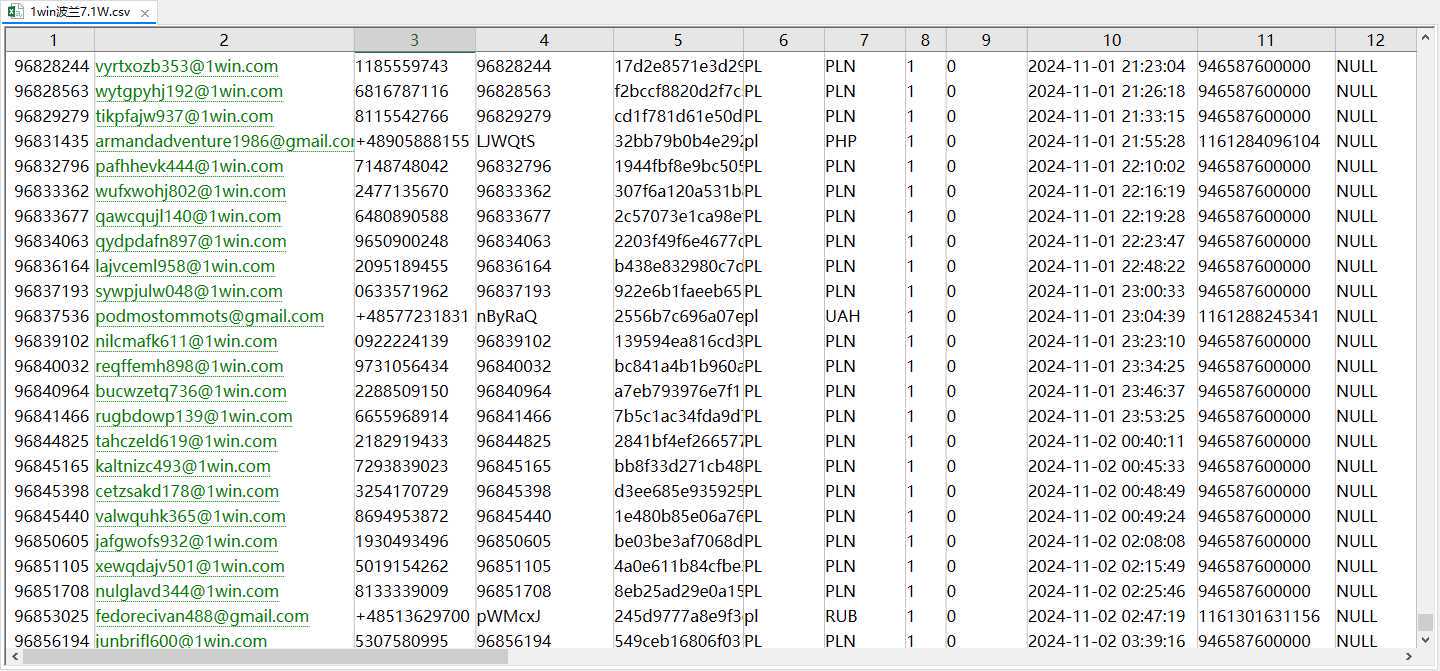Open the podmostommots@gmail.com email link

coord(210,316)
